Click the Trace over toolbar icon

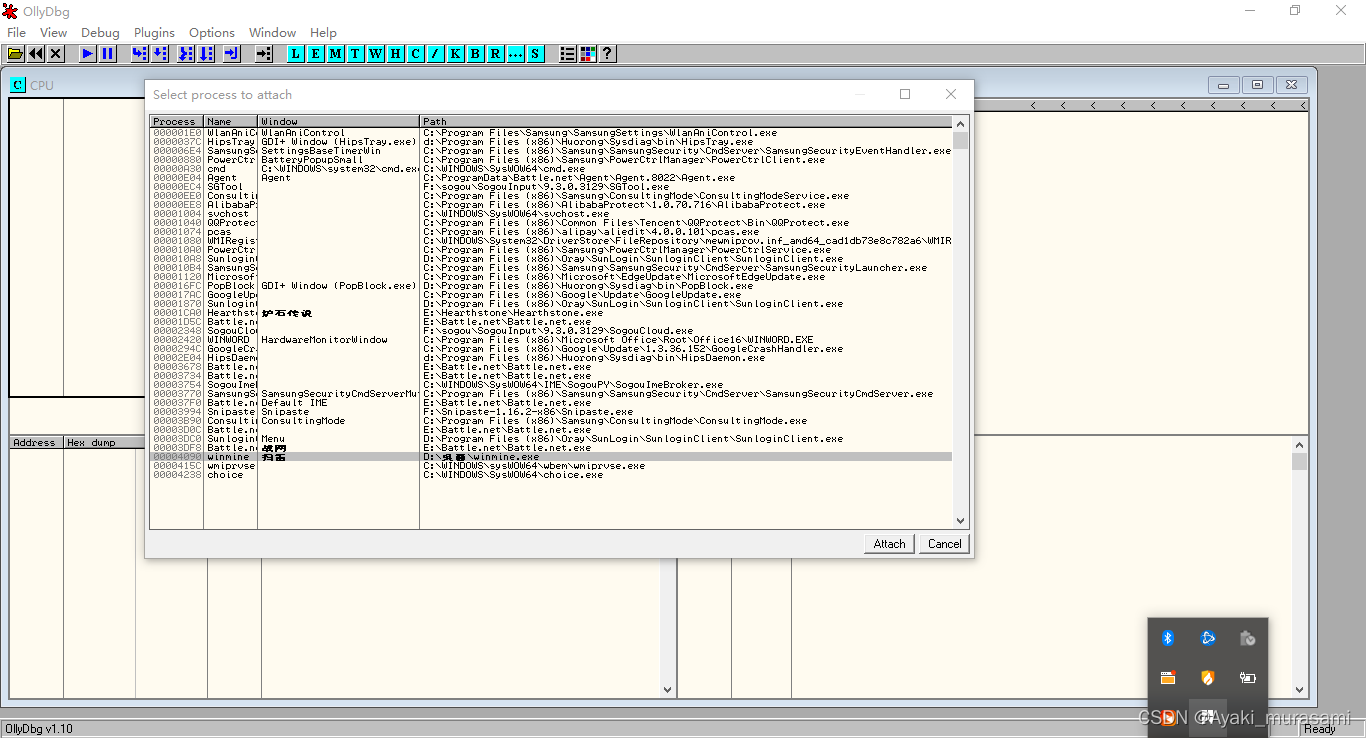(x=206, y=54)
